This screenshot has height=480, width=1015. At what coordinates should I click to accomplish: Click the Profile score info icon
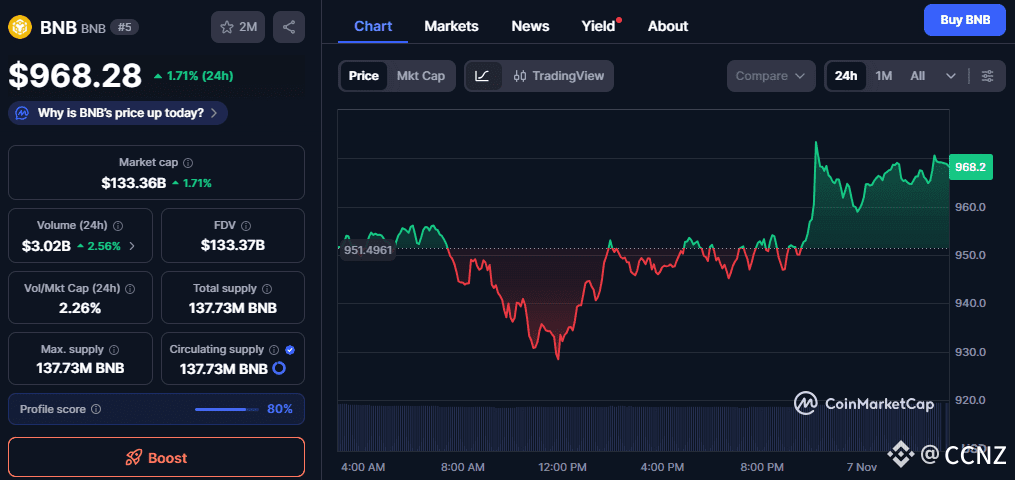point(96,409)
